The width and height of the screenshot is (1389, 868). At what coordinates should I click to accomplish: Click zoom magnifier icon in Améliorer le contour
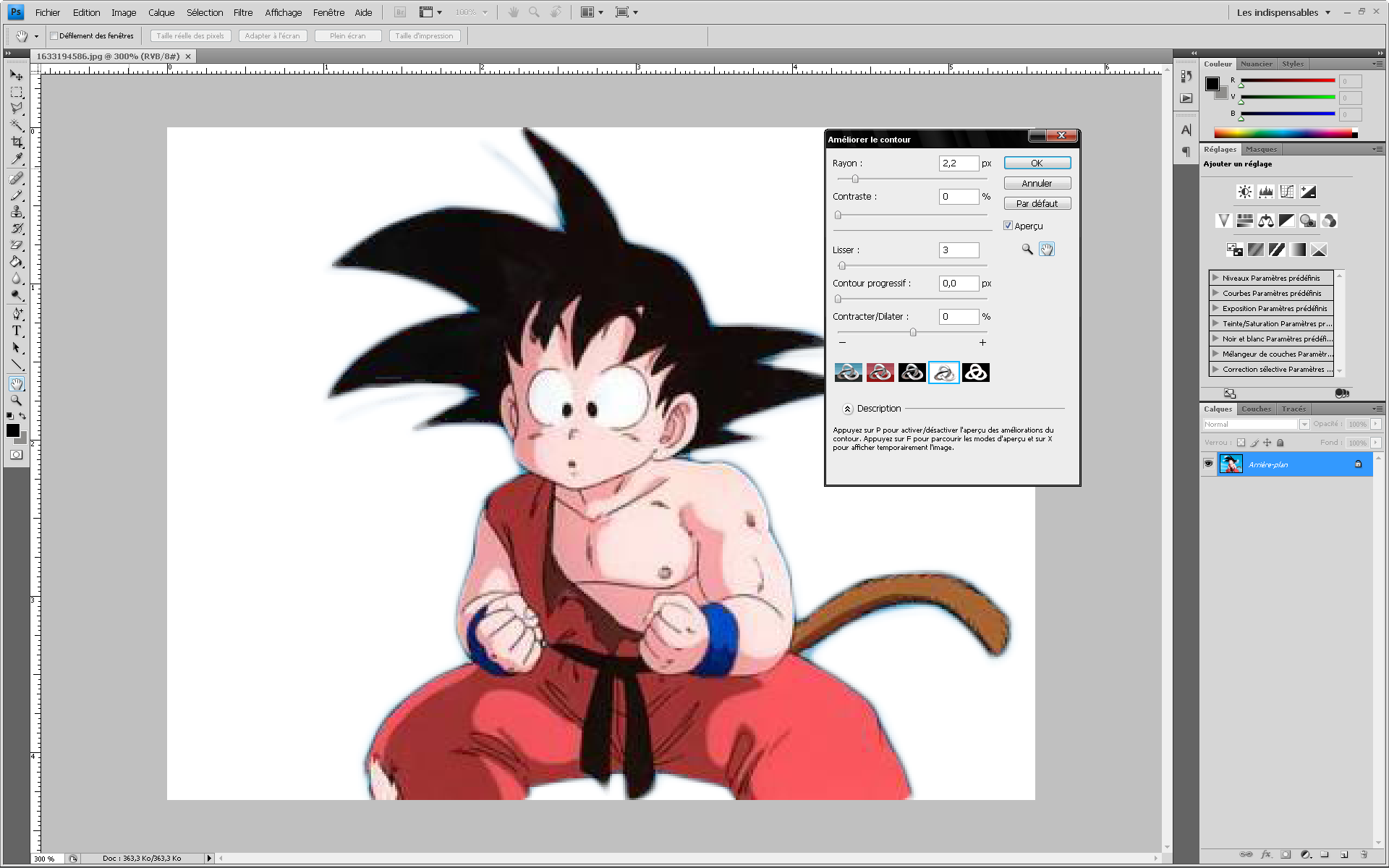1027,249
